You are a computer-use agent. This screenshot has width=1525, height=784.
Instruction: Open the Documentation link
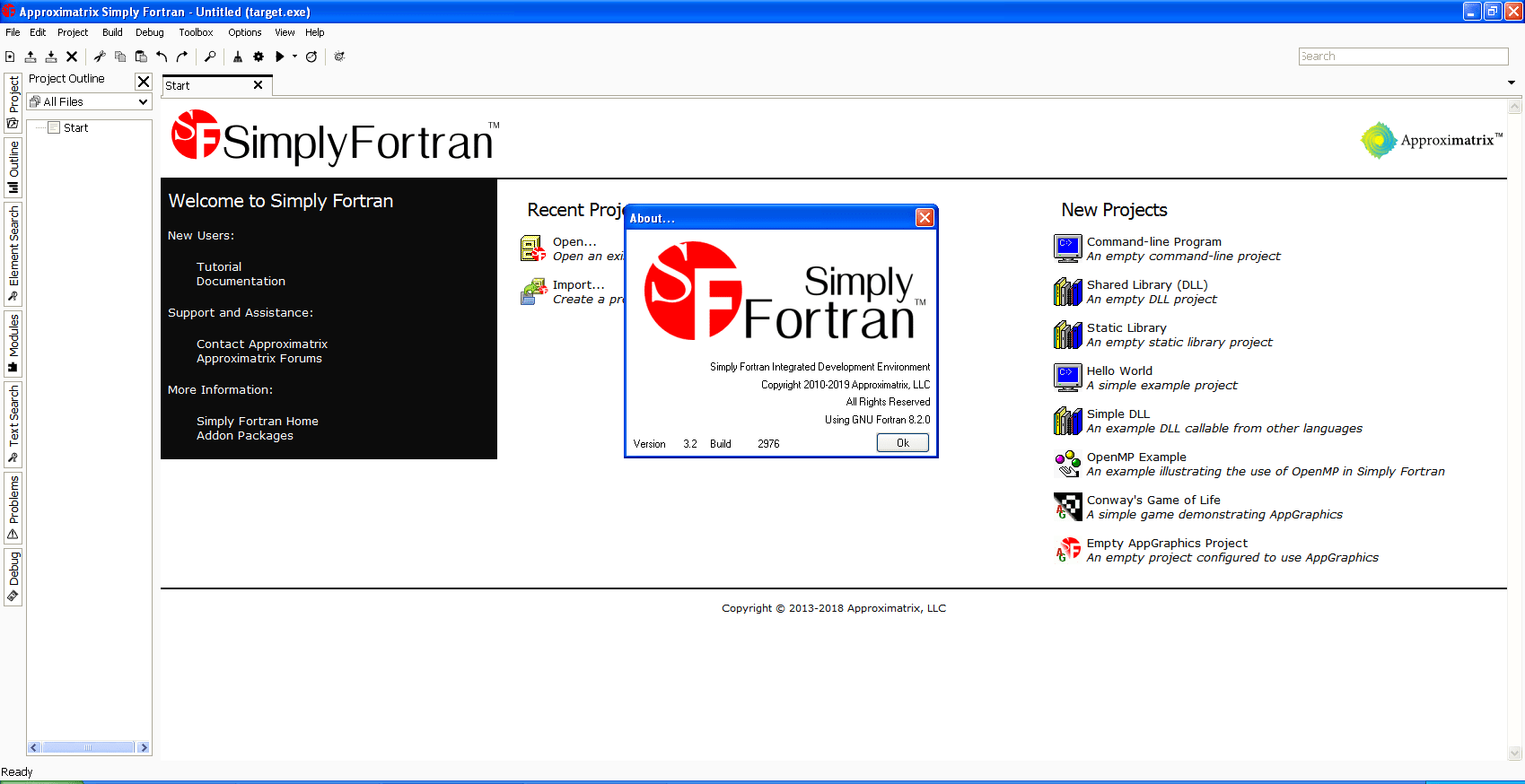[x=241, y=282]
